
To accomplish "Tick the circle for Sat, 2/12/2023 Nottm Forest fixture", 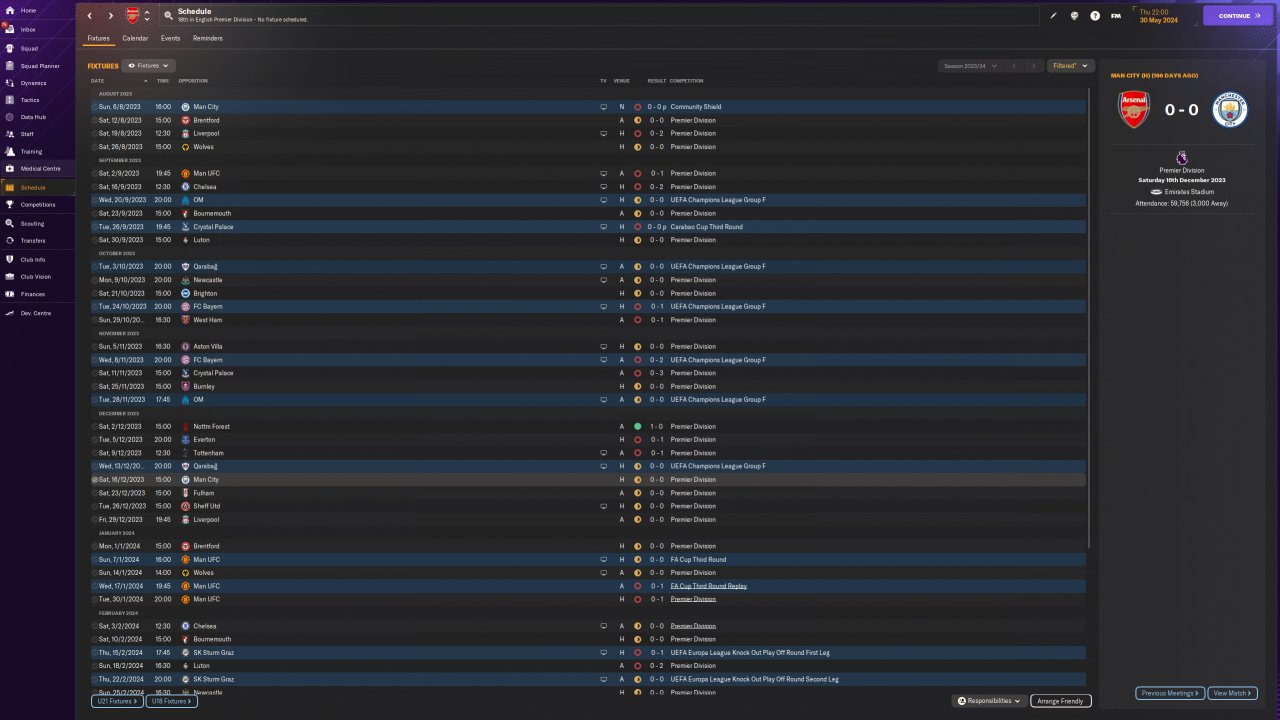I will 95,426.
